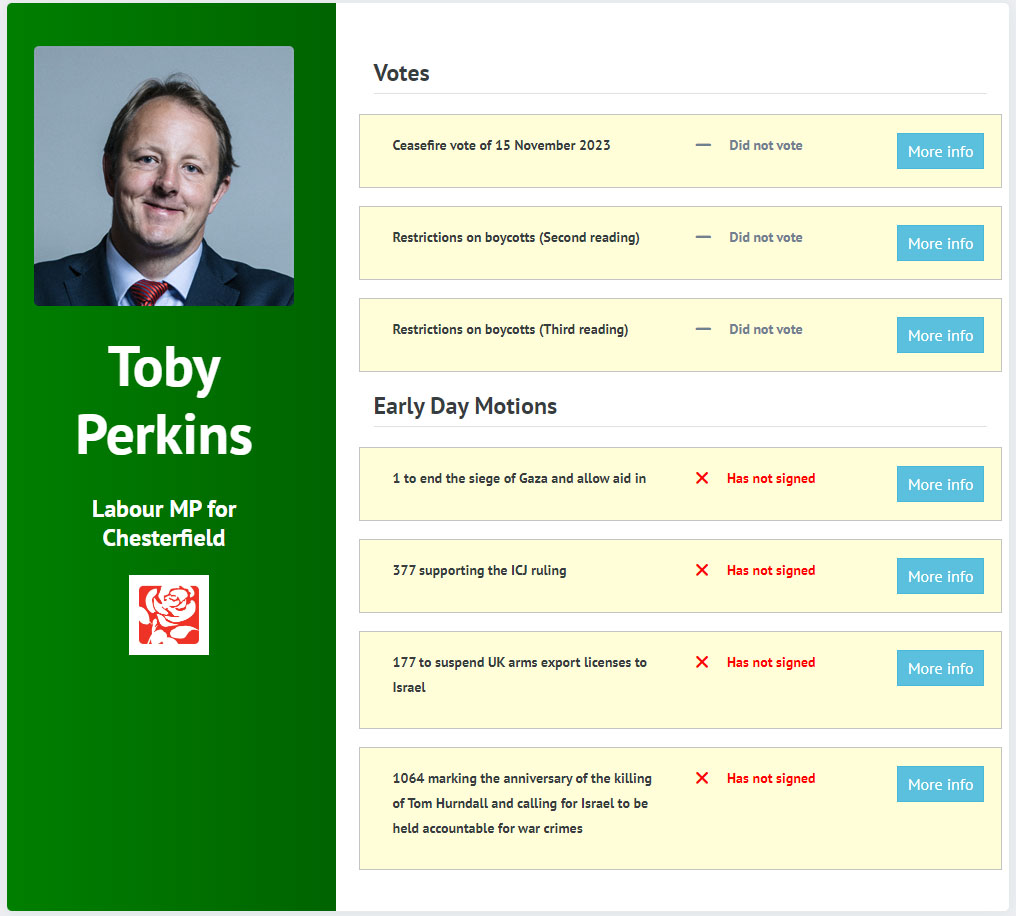Viewport: 1016px width, 916px height.
Task: Click dash icon beside boycotts Third reading
Action: (703, 329)
